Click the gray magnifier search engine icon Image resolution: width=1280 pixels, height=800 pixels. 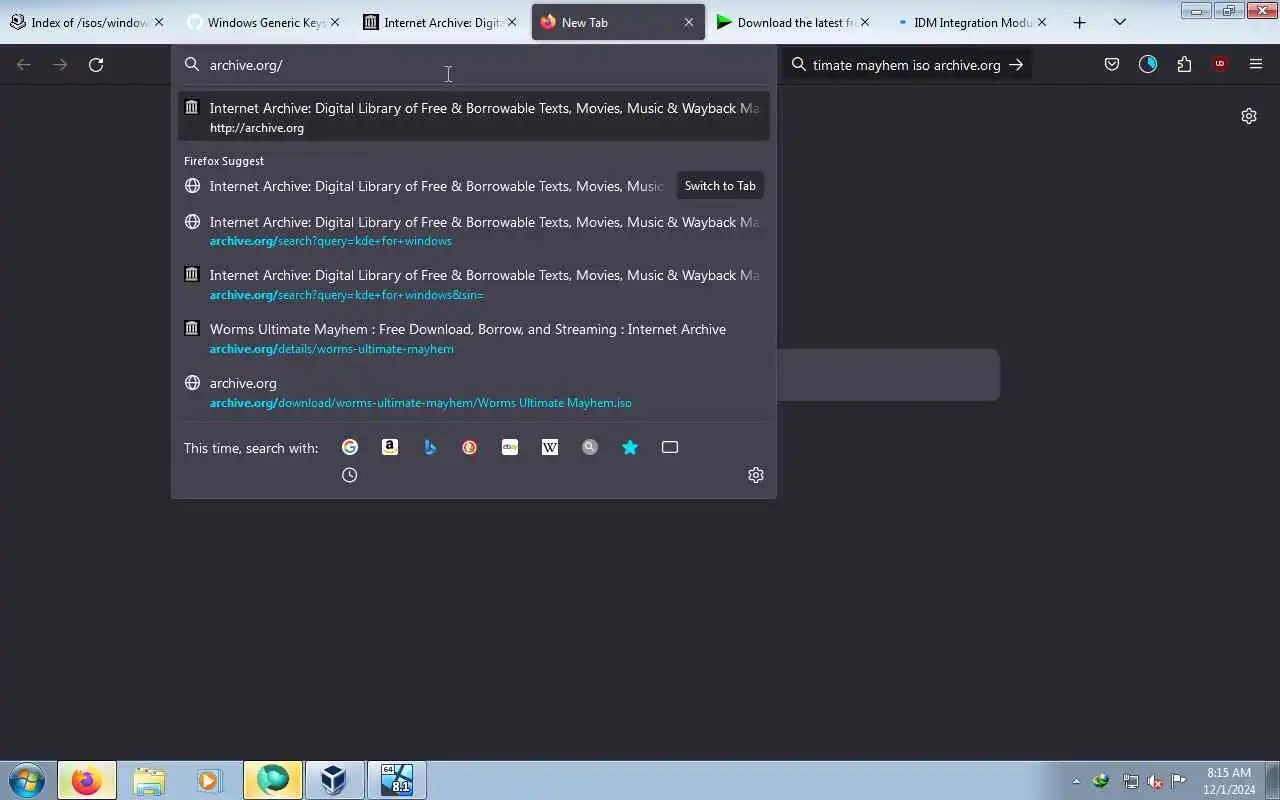590,447
